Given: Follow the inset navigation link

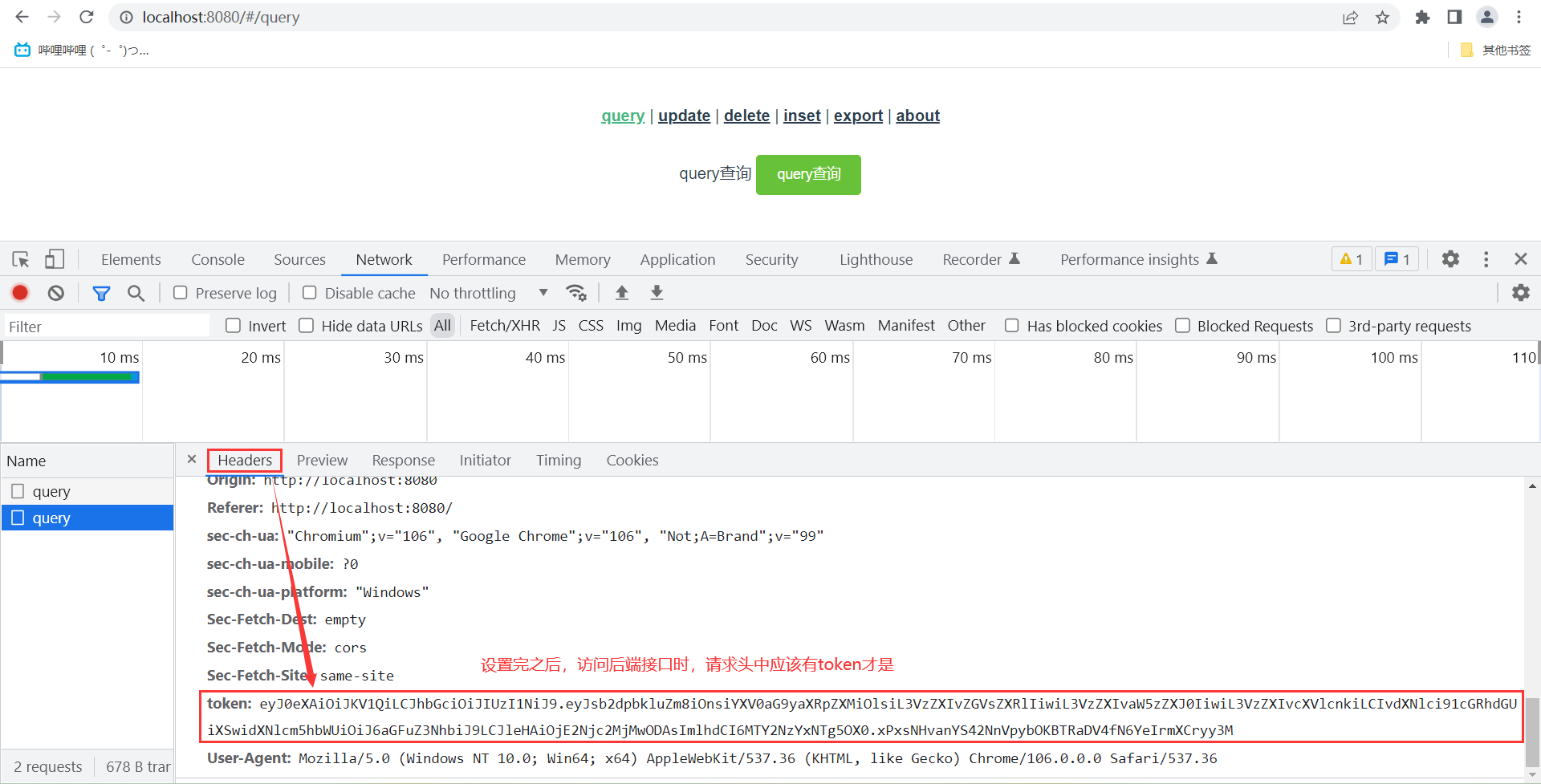Looking at the screenshot, I should pos(802,116).
